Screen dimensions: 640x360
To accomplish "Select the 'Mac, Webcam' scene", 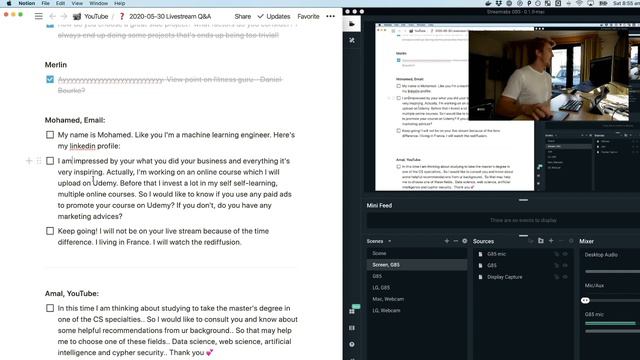I will (417, 299).
